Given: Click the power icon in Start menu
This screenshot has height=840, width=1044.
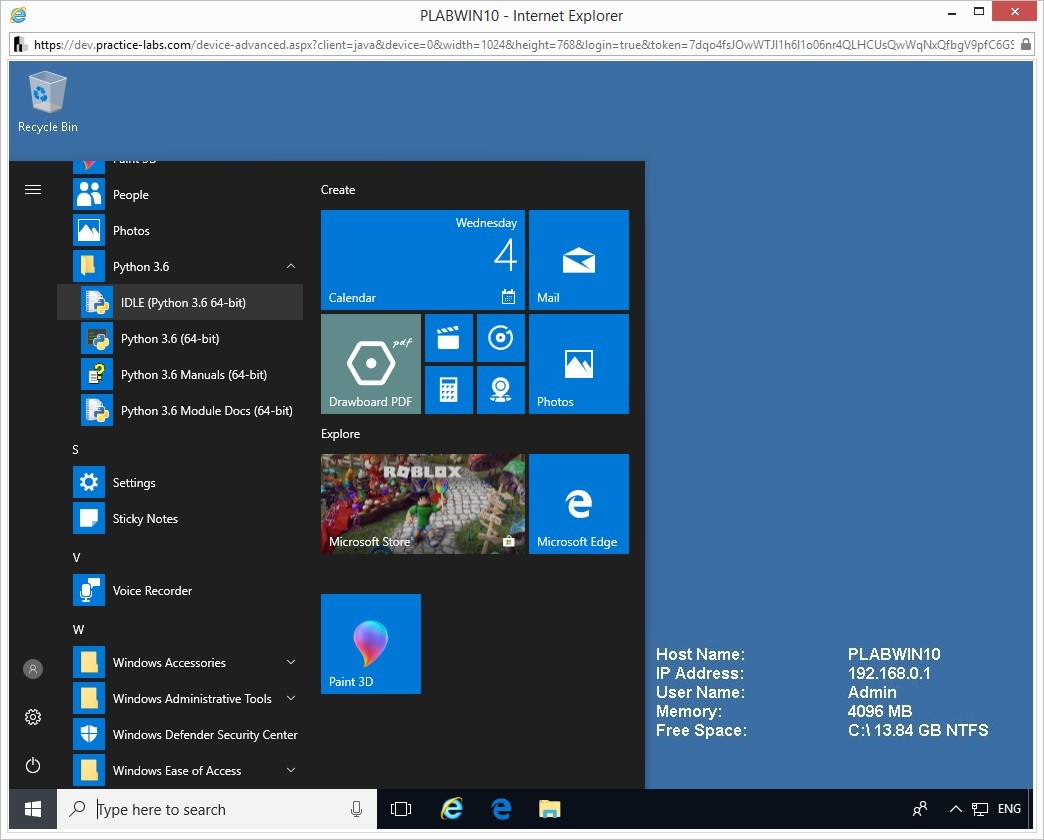Looking at the screenshot, I should coord(33,766).
